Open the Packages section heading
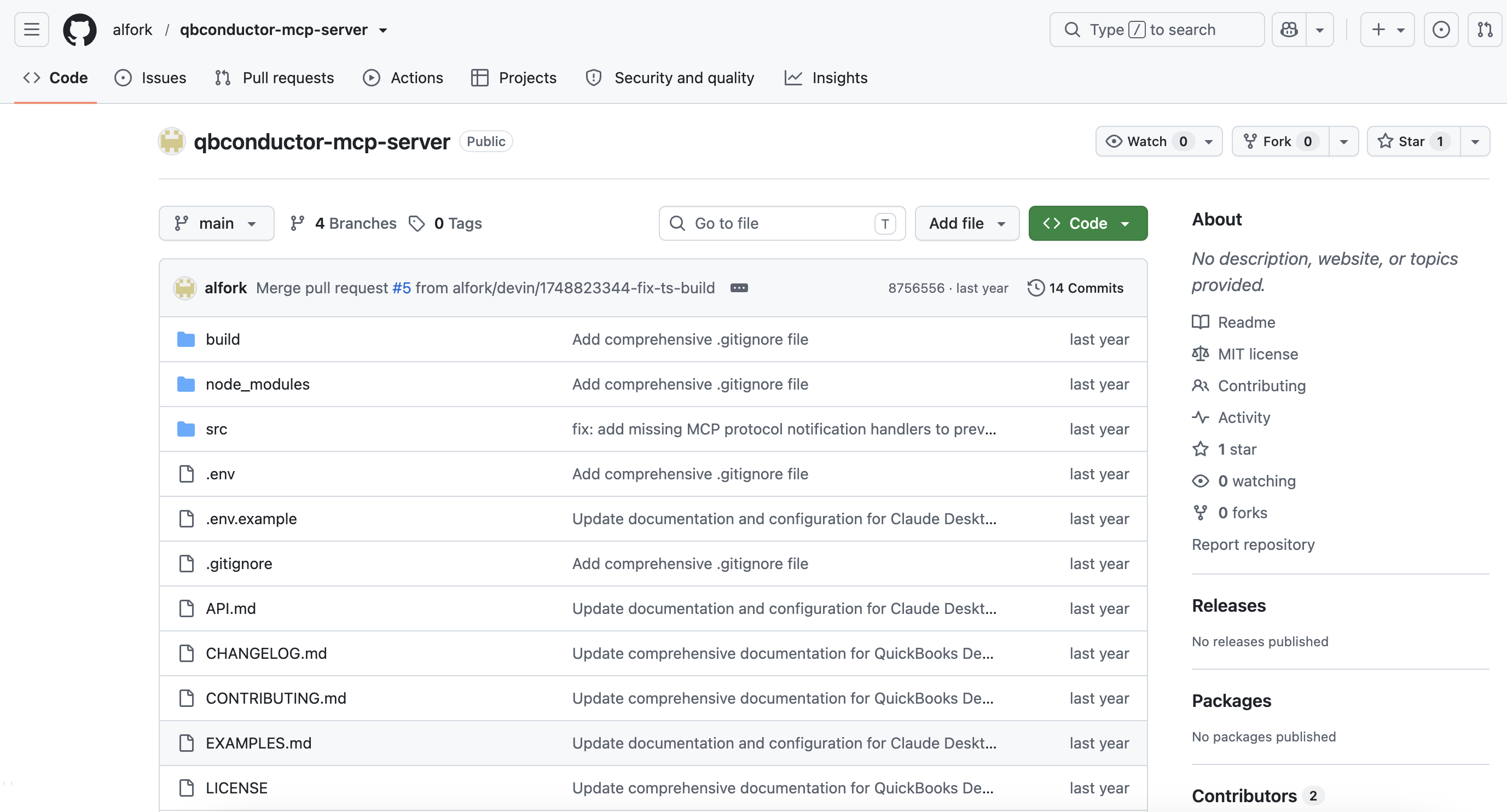Screen dimensions: 1507x812 tap(1231, 701)
